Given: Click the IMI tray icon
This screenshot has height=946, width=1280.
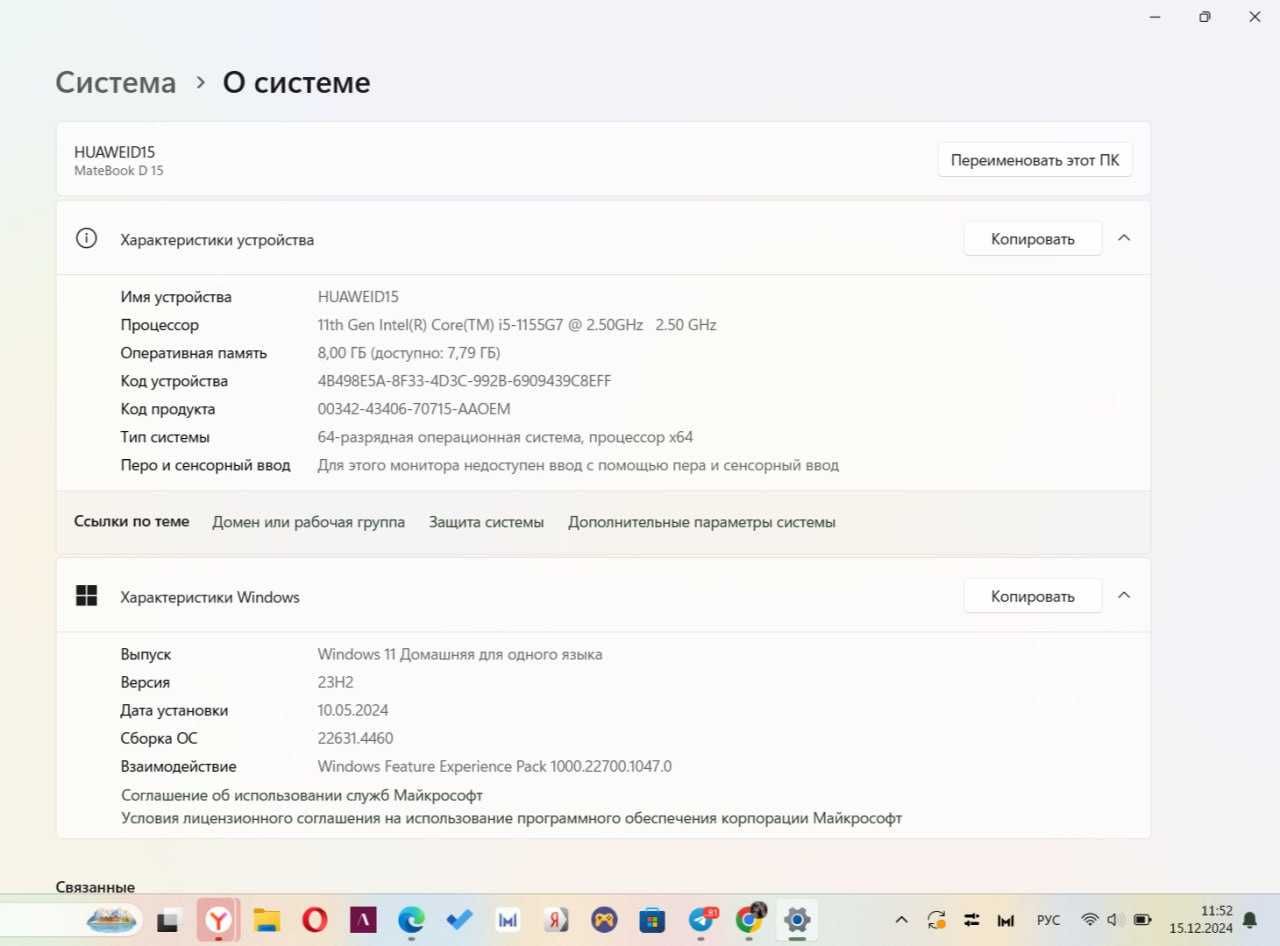Looking at the screenshot, I should pos(1006,920).
